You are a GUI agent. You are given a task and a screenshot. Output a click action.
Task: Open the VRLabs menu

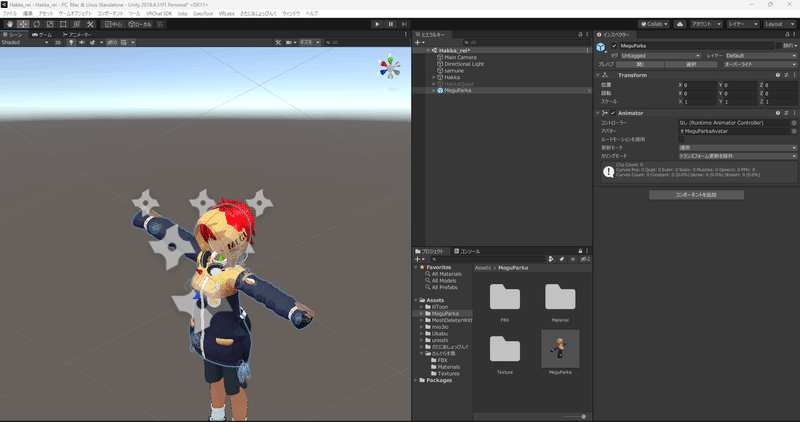tap(227, 14)
